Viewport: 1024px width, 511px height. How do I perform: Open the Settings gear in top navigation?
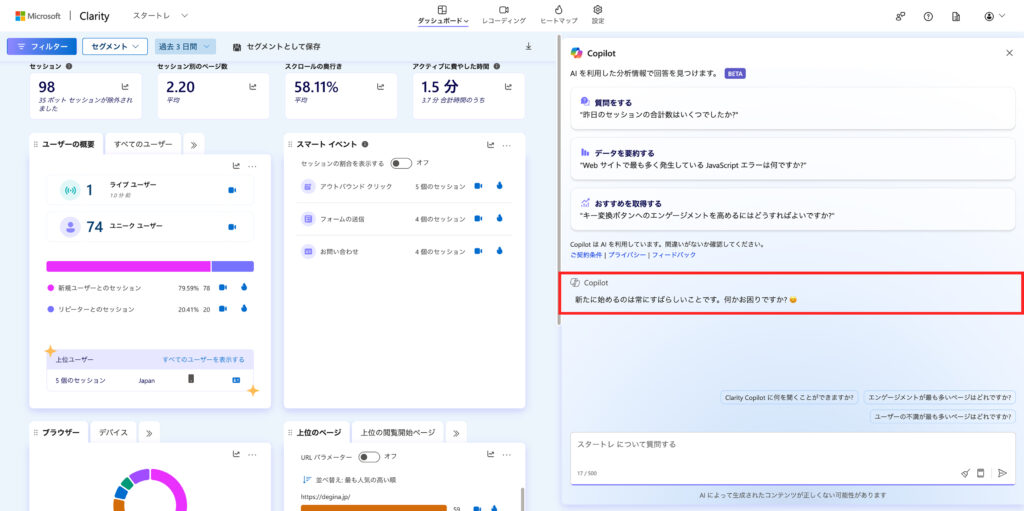(x=598, y=14)
